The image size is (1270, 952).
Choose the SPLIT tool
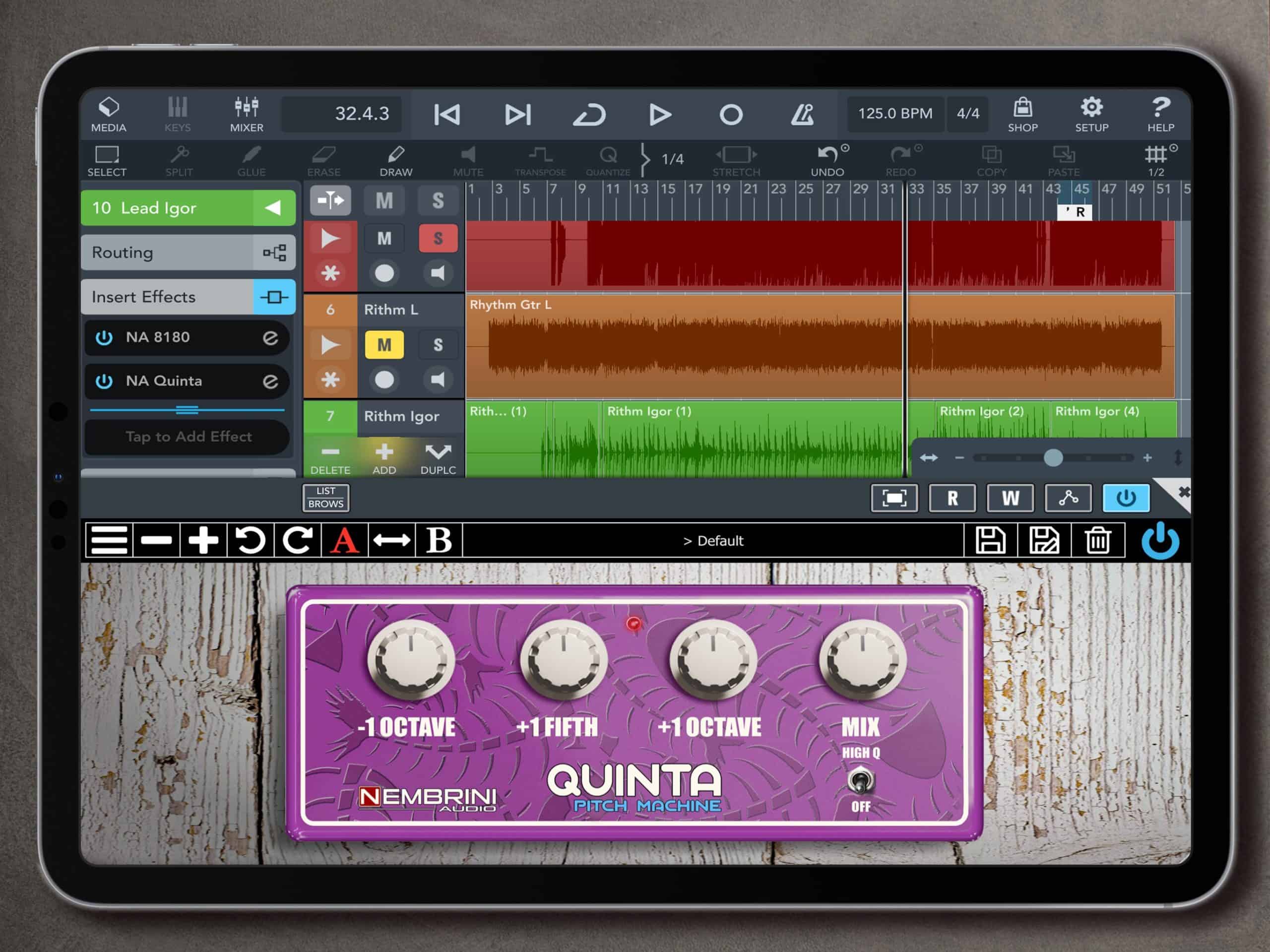point(179,161)
